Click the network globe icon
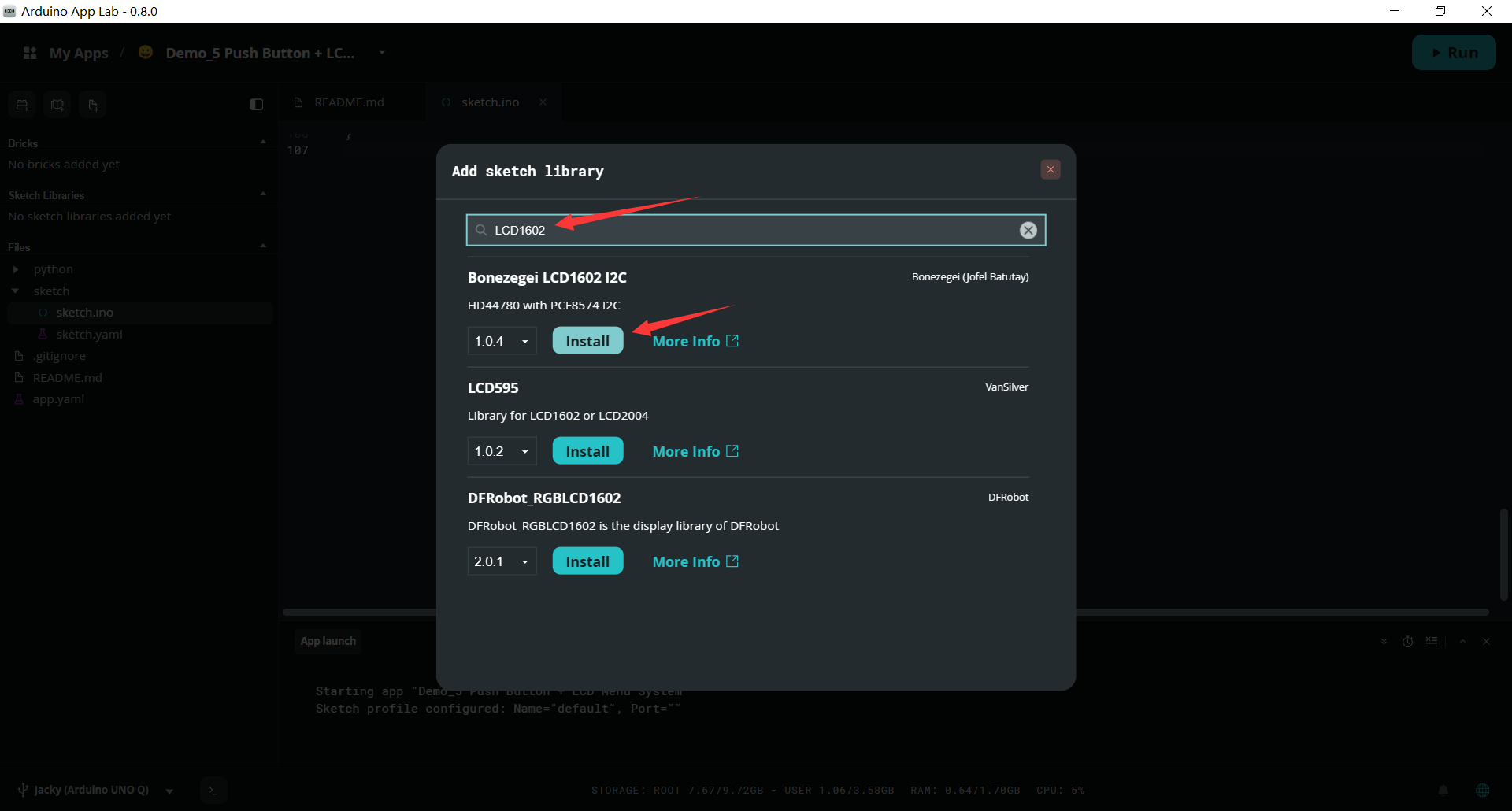 click(x=1482, y=790)
